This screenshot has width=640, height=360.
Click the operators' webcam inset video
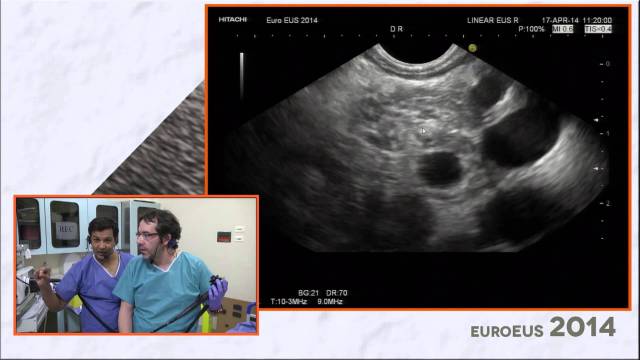tap(136, 265)
